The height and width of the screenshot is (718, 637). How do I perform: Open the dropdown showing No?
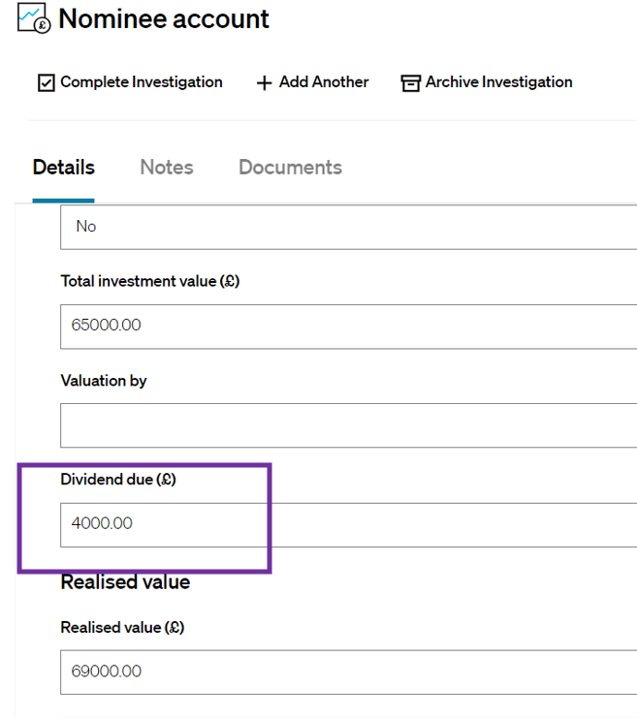348,227
